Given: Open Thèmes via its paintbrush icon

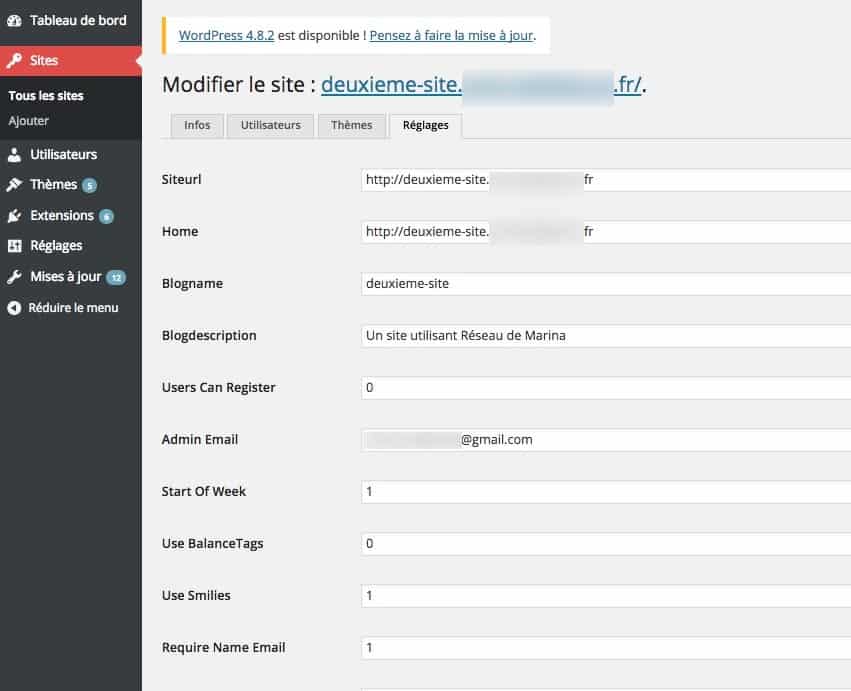Looking at the screenshot, I should [x=17, y=184].
